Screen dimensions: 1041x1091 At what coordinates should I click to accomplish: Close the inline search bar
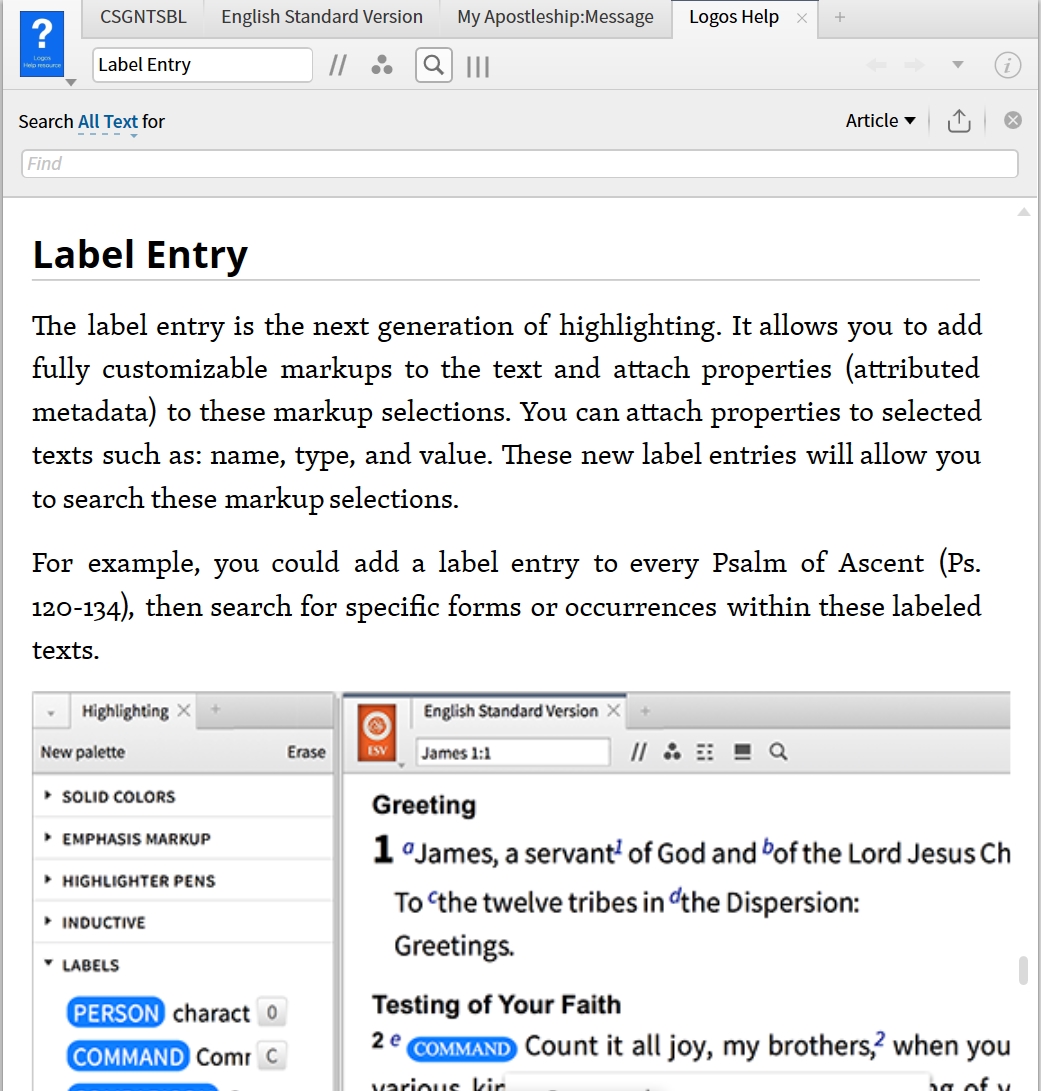(x=1012, y=120)
